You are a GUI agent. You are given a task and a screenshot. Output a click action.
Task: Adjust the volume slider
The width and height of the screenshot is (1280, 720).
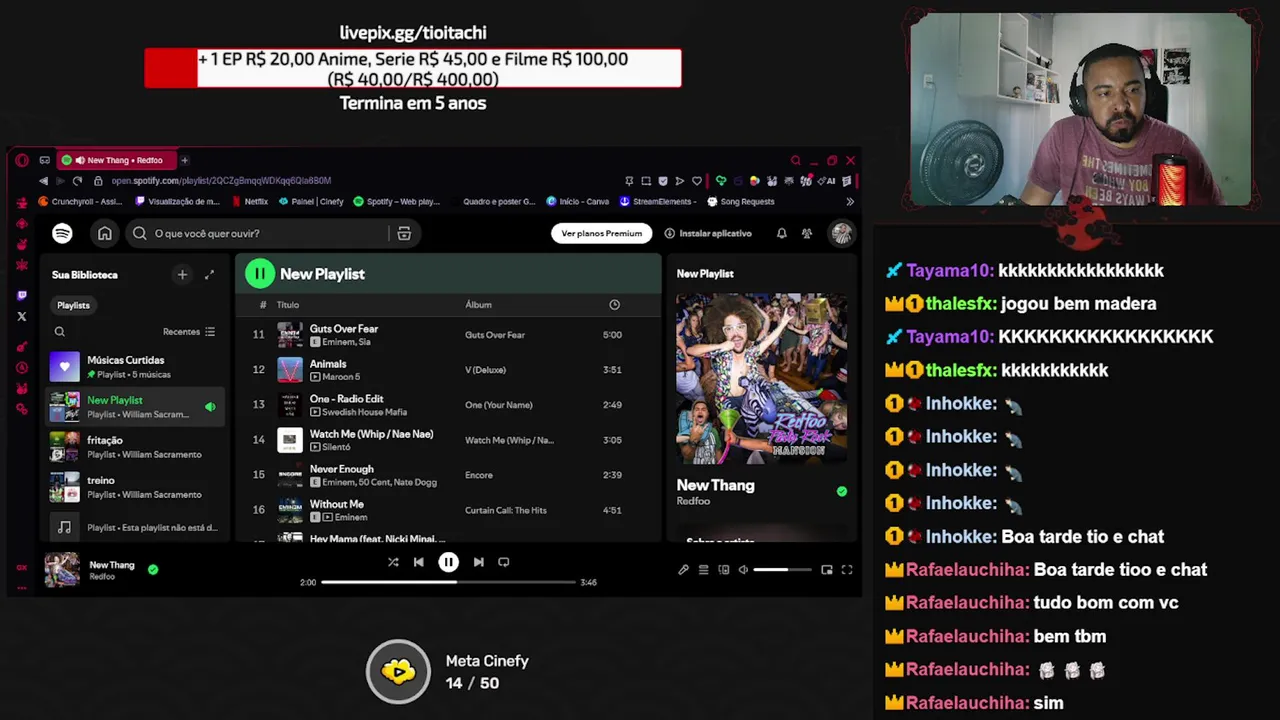point(783,570)
